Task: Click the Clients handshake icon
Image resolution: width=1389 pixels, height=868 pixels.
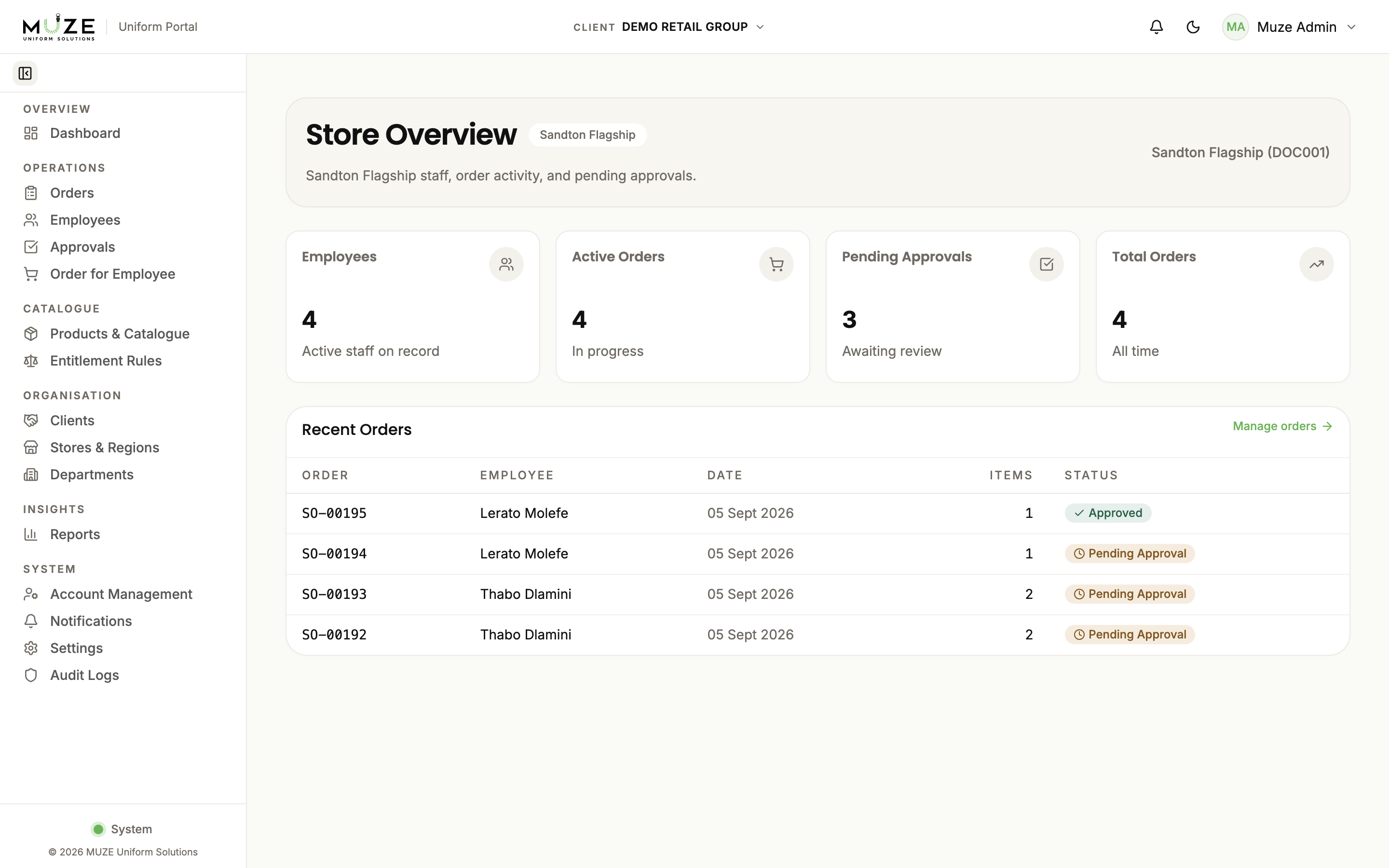Action: click(x=31, y=420)
